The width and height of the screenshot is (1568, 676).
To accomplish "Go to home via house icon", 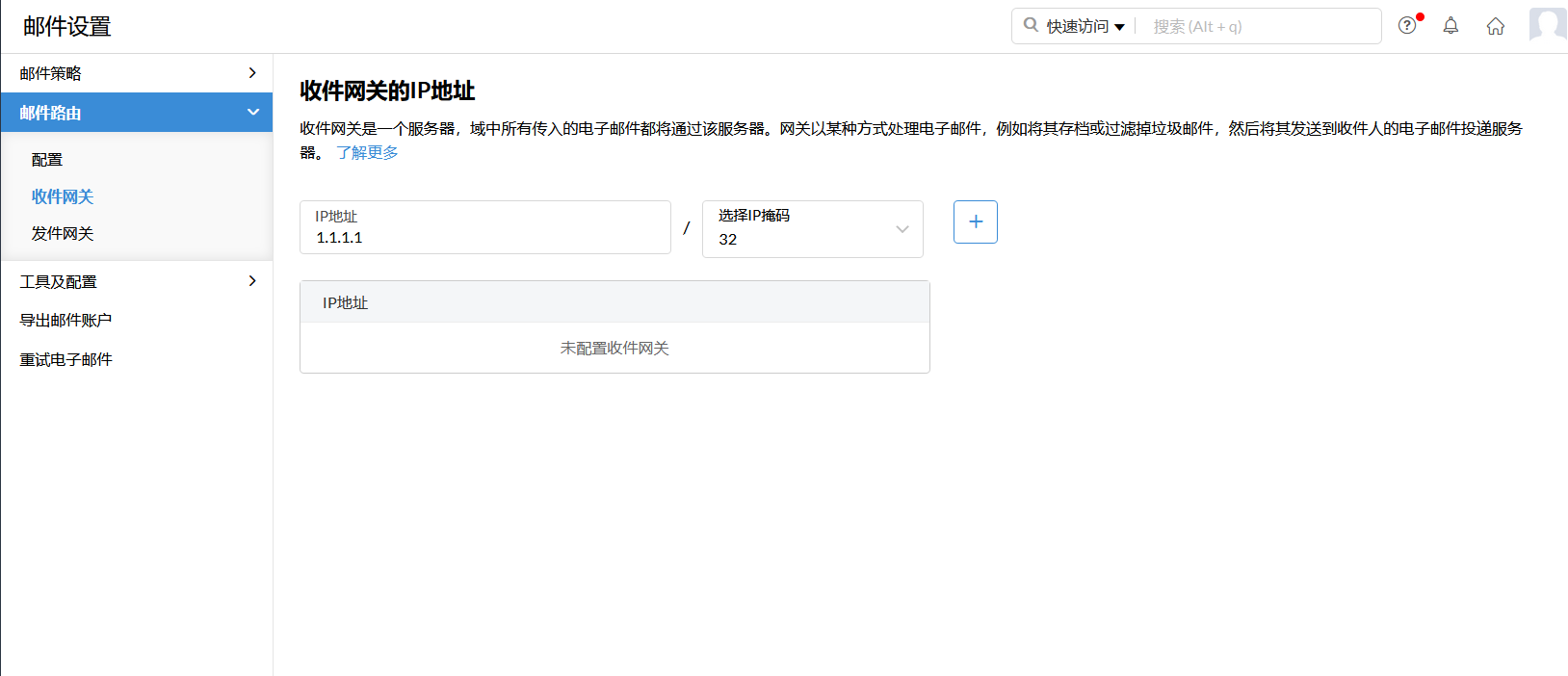I will click(x=1495, y=26).
